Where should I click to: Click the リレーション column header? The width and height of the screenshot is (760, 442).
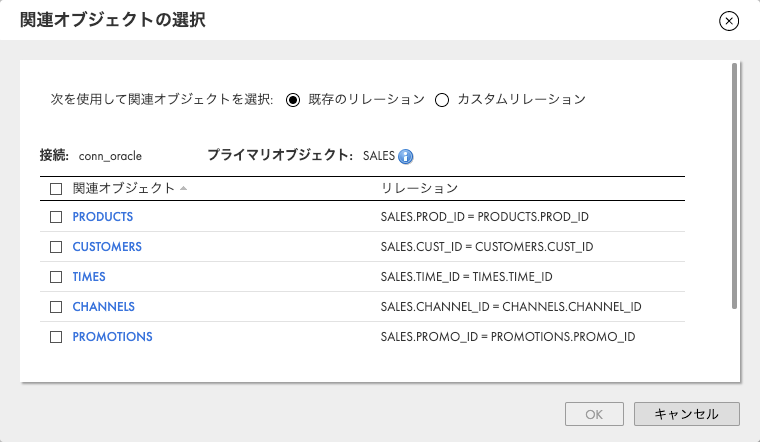coord(419,188)
